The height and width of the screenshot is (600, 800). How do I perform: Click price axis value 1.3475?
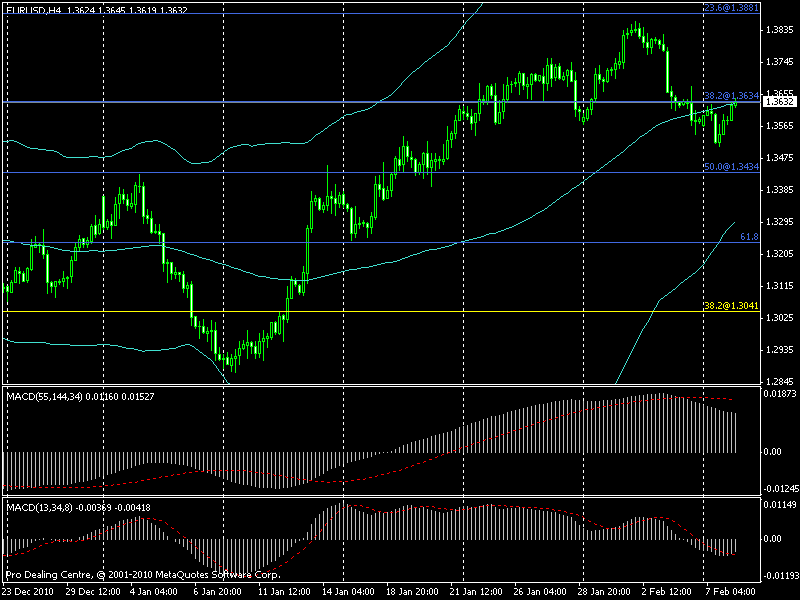780,158
